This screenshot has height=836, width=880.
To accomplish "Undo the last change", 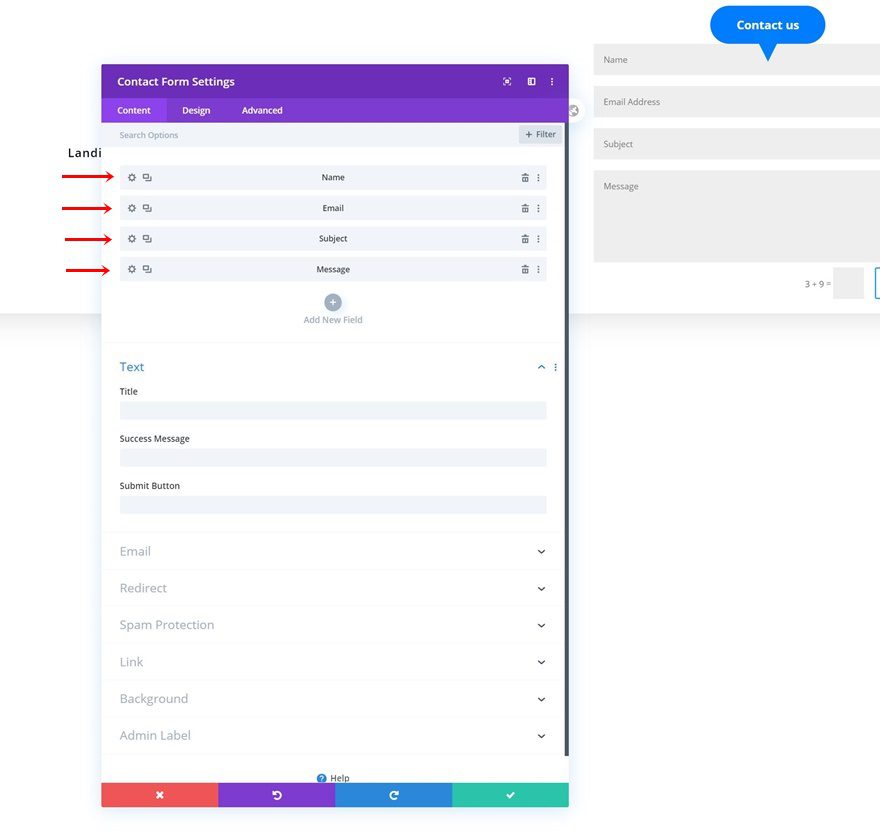I will (277, 794).
